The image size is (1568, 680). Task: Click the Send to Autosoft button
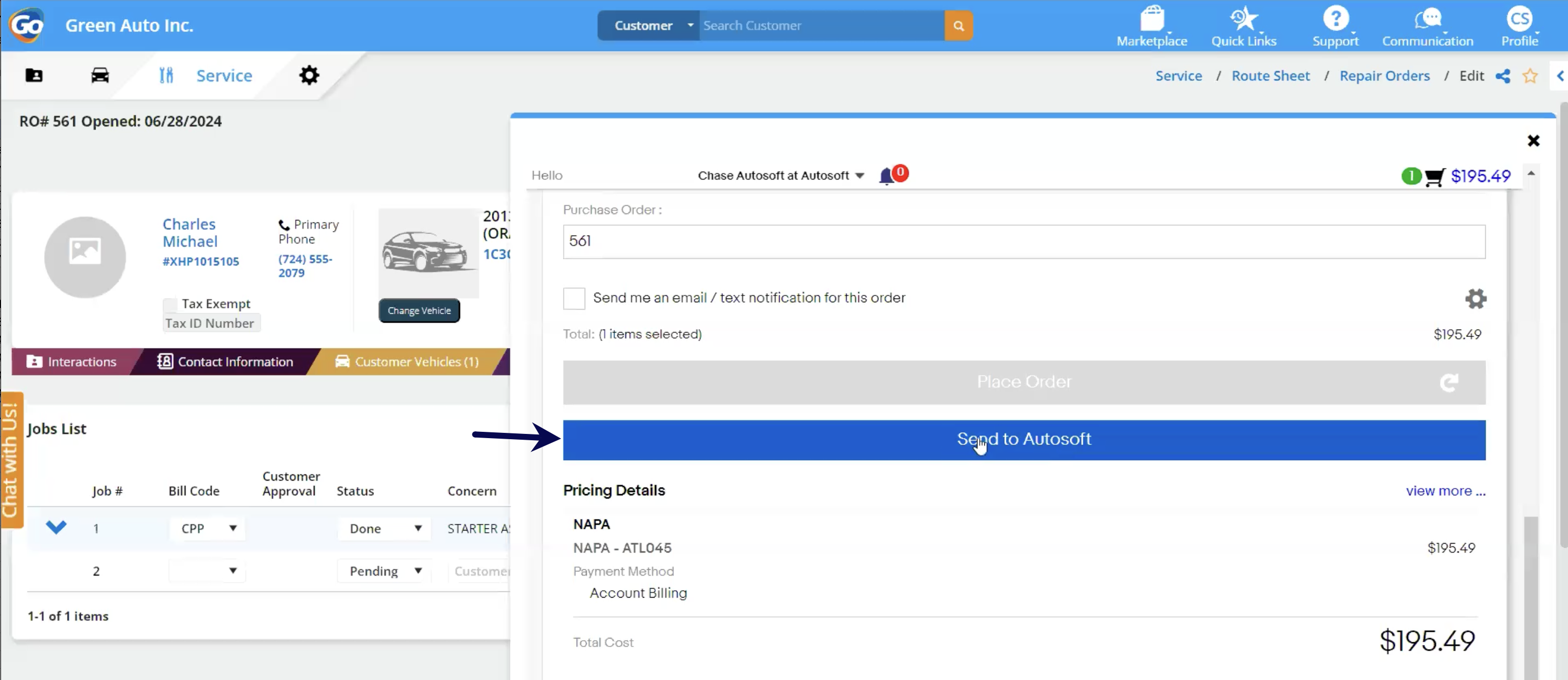[x=1024, y=440]
